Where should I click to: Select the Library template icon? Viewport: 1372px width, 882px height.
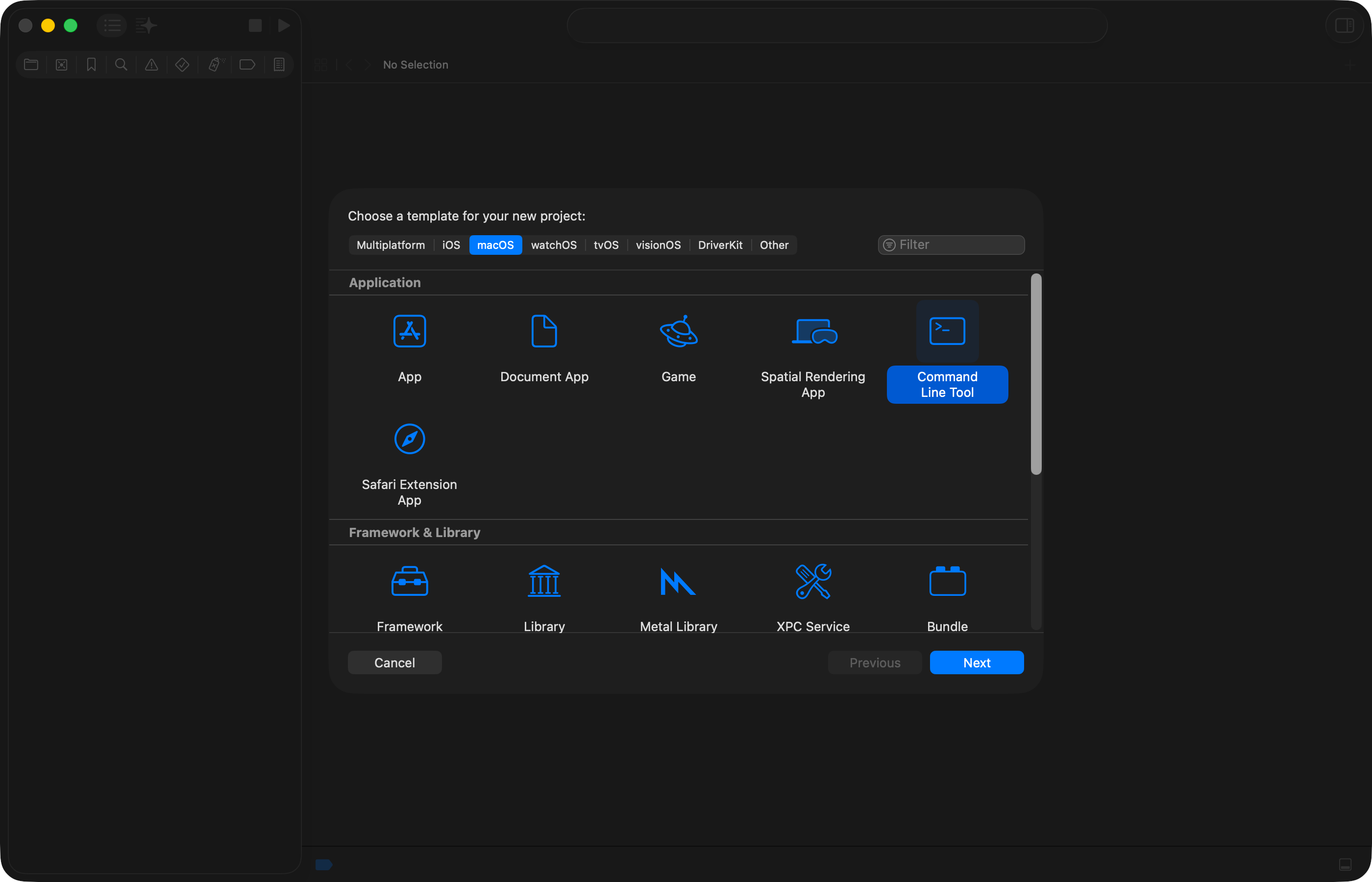click(543, 581)
